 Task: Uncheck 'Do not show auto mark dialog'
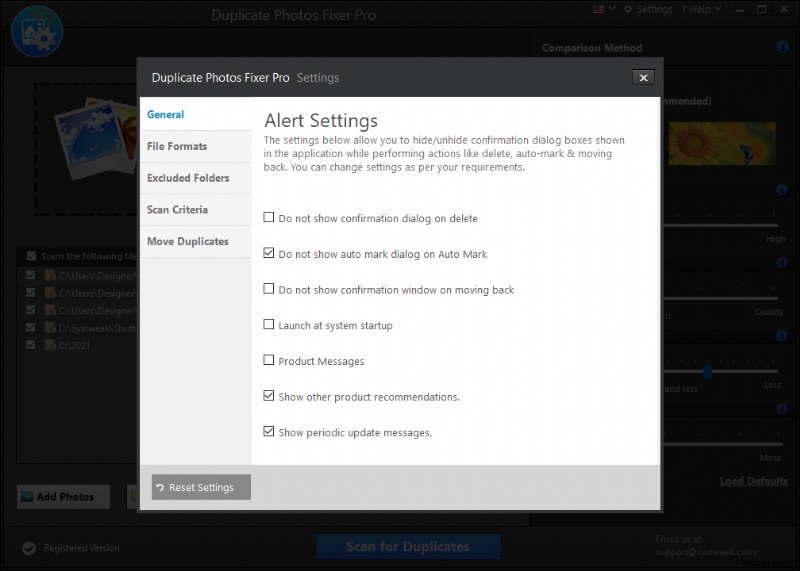point(268,253)
